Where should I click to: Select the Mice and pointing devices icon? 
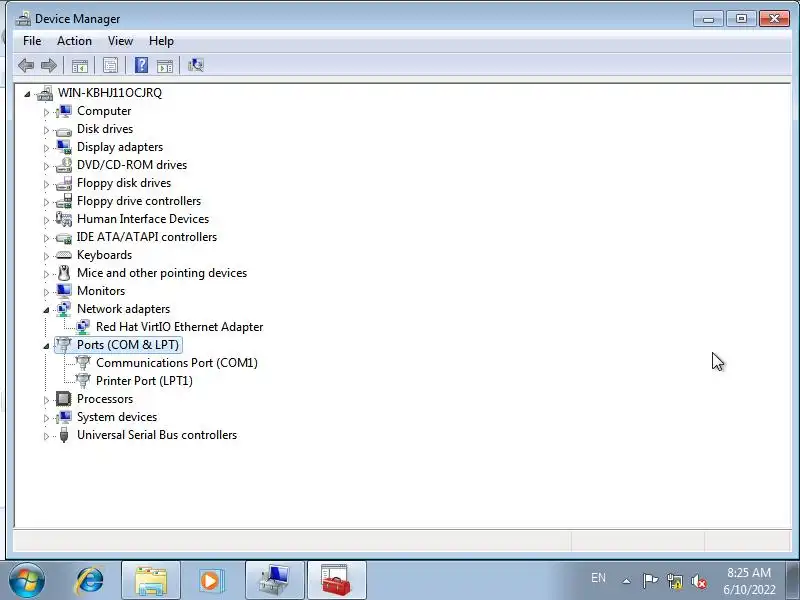[64, 273]
